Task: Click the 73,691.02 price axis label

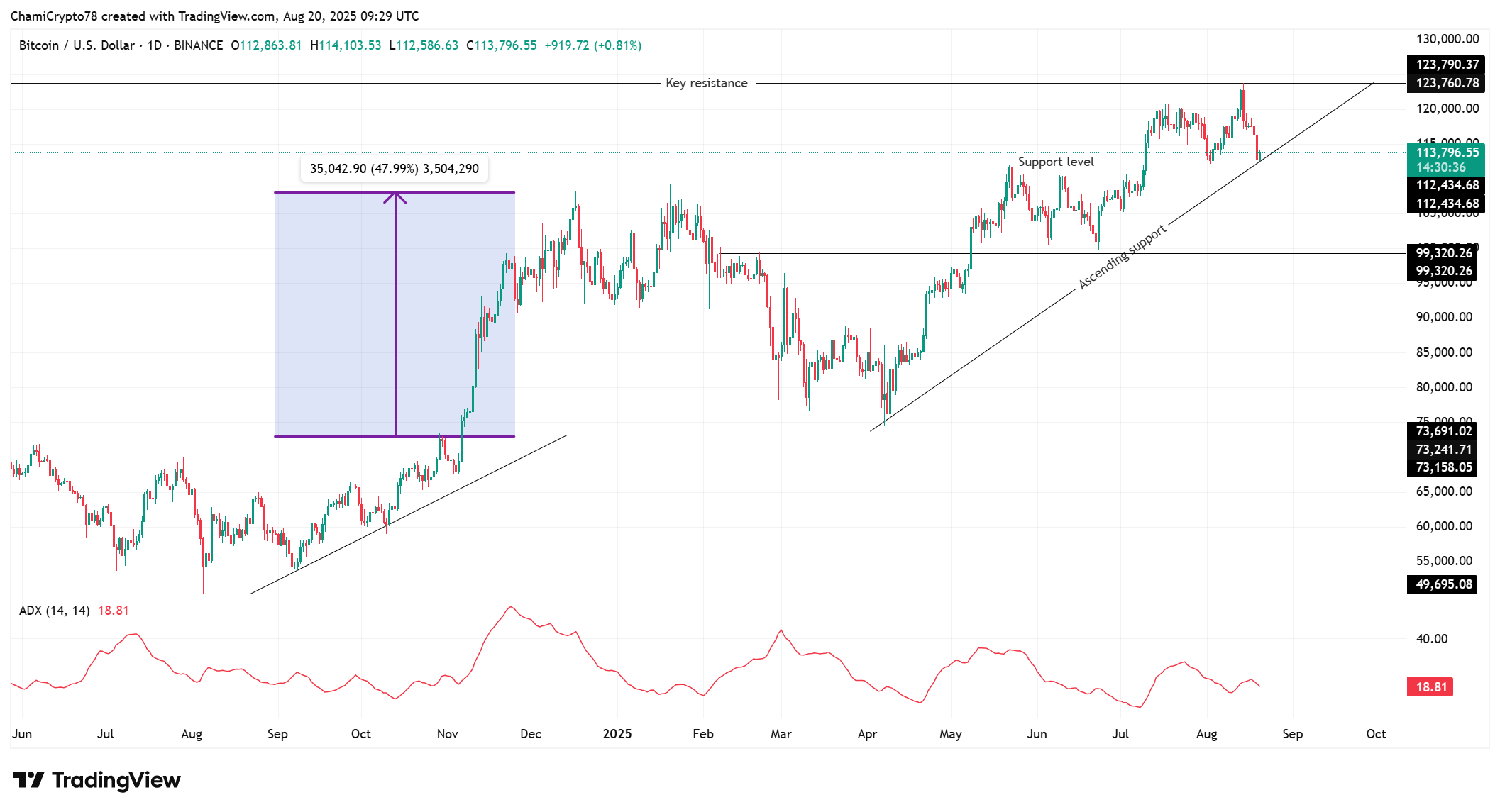Action: (1443, 431)
